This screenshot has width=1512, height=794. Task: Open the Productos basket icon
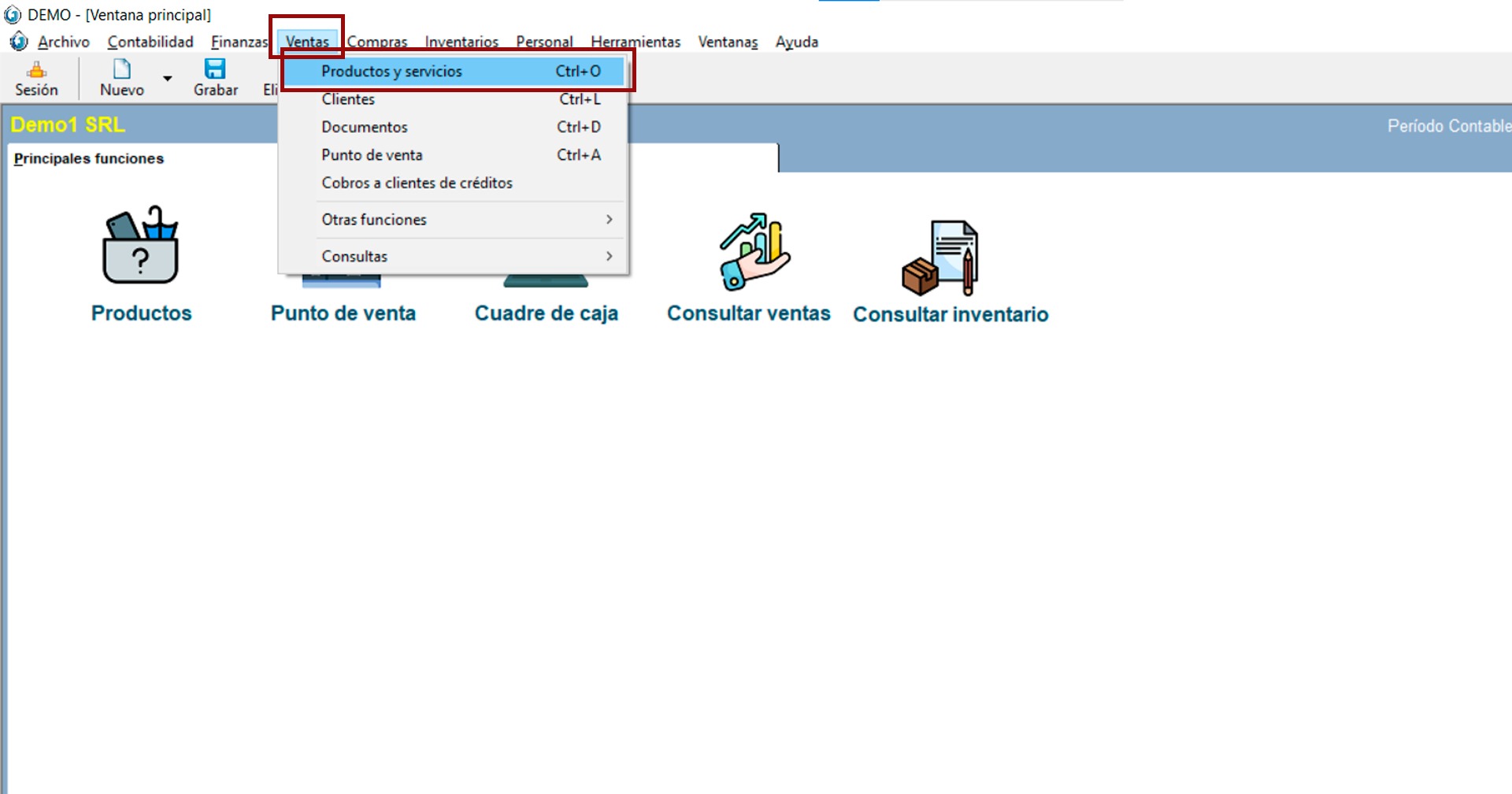pos(141,246)
